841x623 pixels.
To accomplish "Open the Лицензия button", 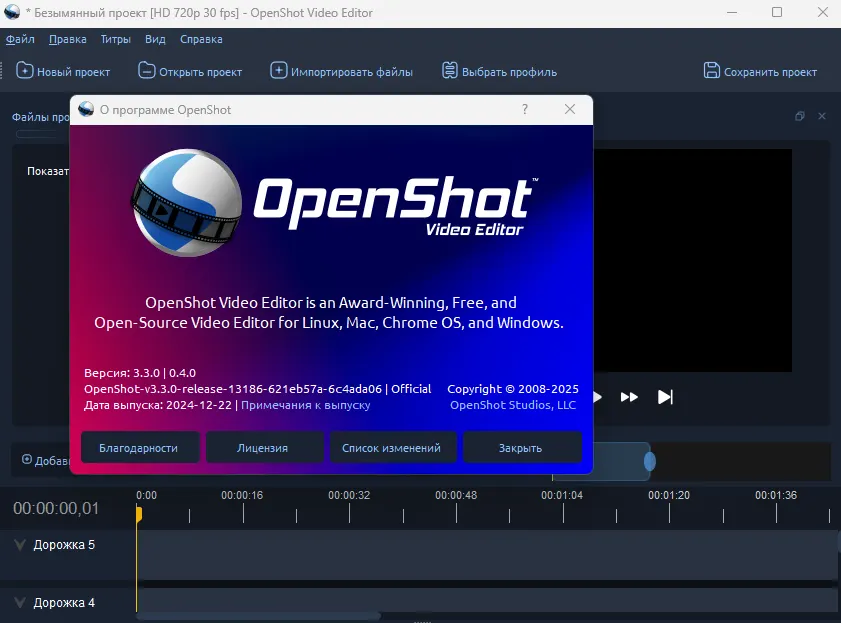I will point(263,448).
